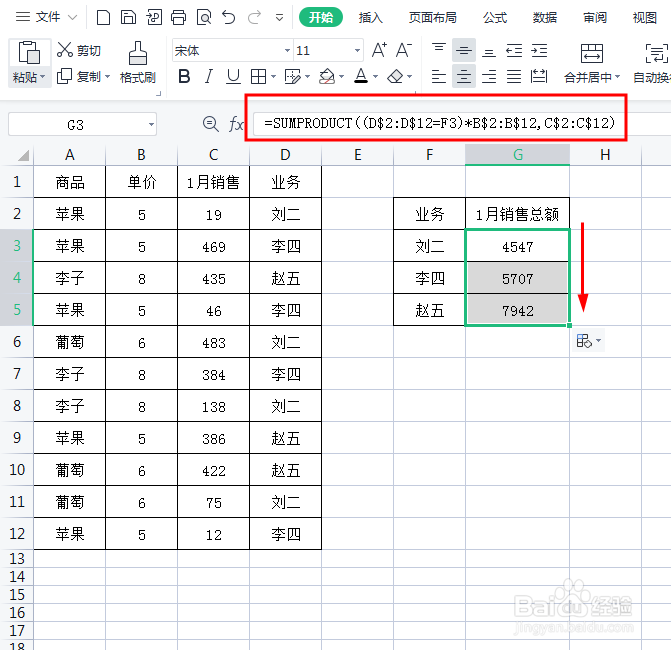This screenshot has width=671, height=650.
Task: Expand the Merge and Center dropdown arrow
Action: pyautogui.click(x=618, y=77)
